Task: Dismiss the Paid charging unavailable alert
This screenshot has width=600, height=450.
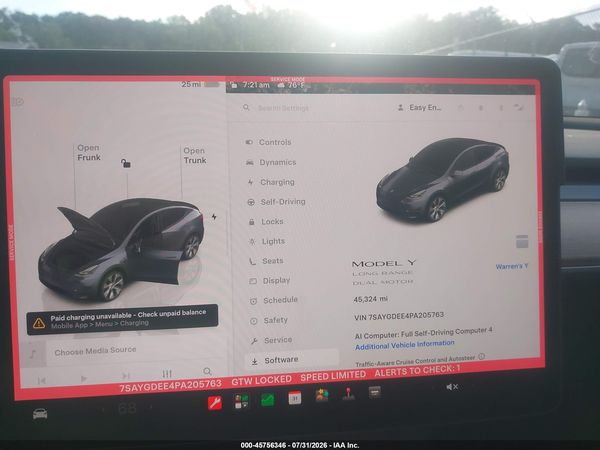Action: pyautogui.click(x=122, y=319)
